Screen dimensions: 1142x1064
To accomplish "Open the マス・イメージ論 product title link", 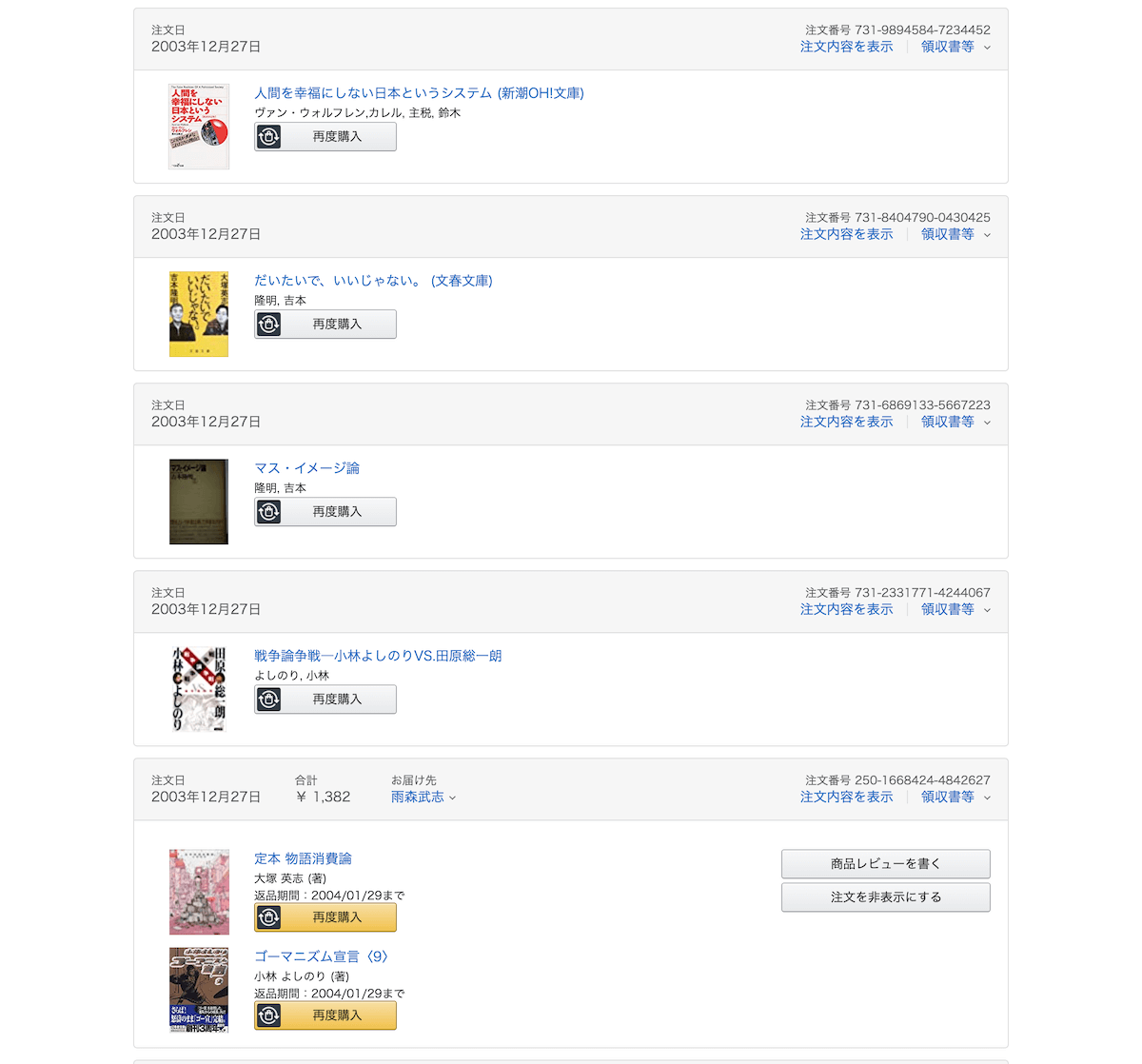I will (x=306, y=468).
